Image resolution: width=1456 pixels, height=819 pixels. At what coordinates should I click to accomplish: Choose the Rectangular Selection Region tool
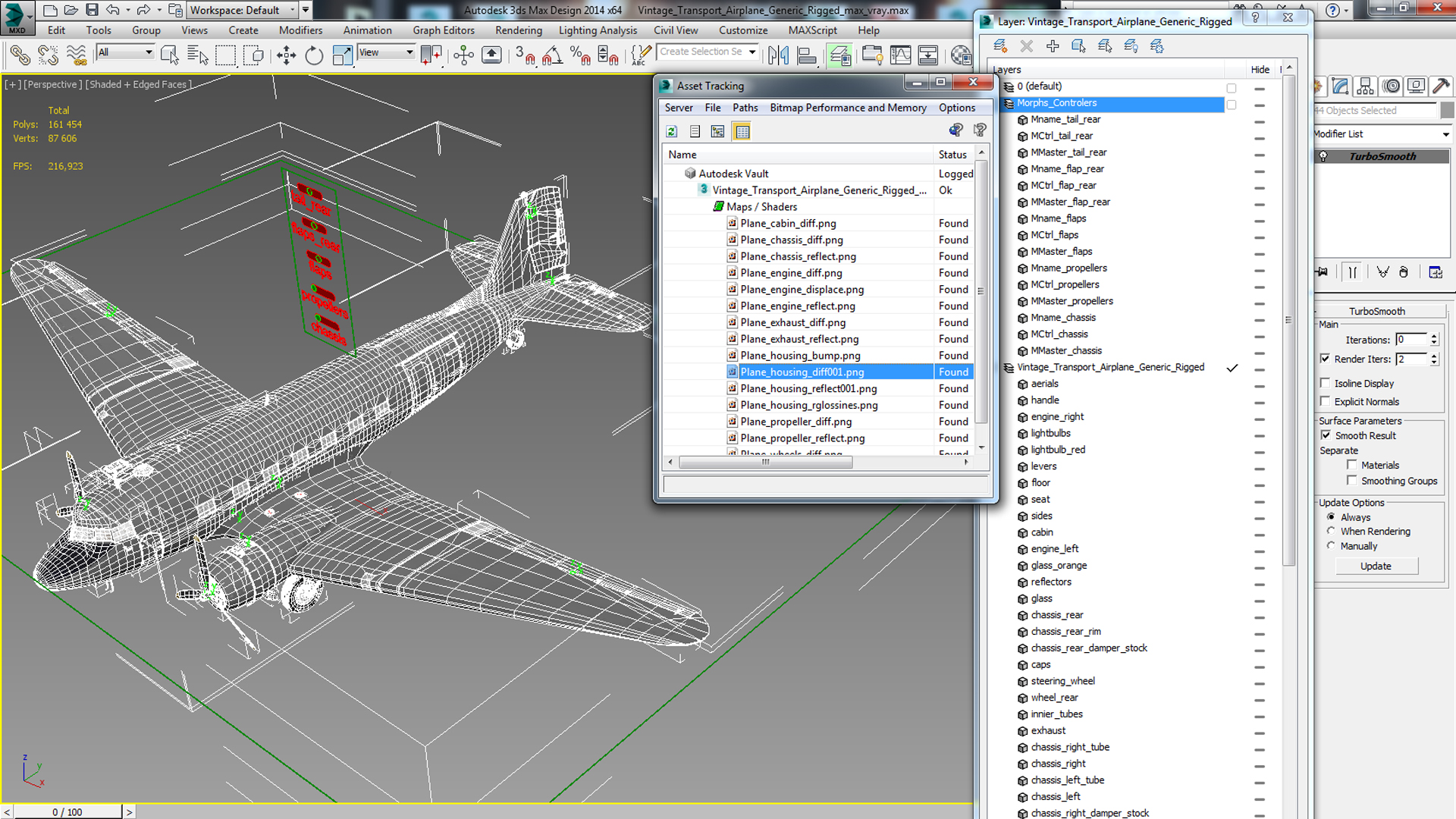click(x=225, y=55)
